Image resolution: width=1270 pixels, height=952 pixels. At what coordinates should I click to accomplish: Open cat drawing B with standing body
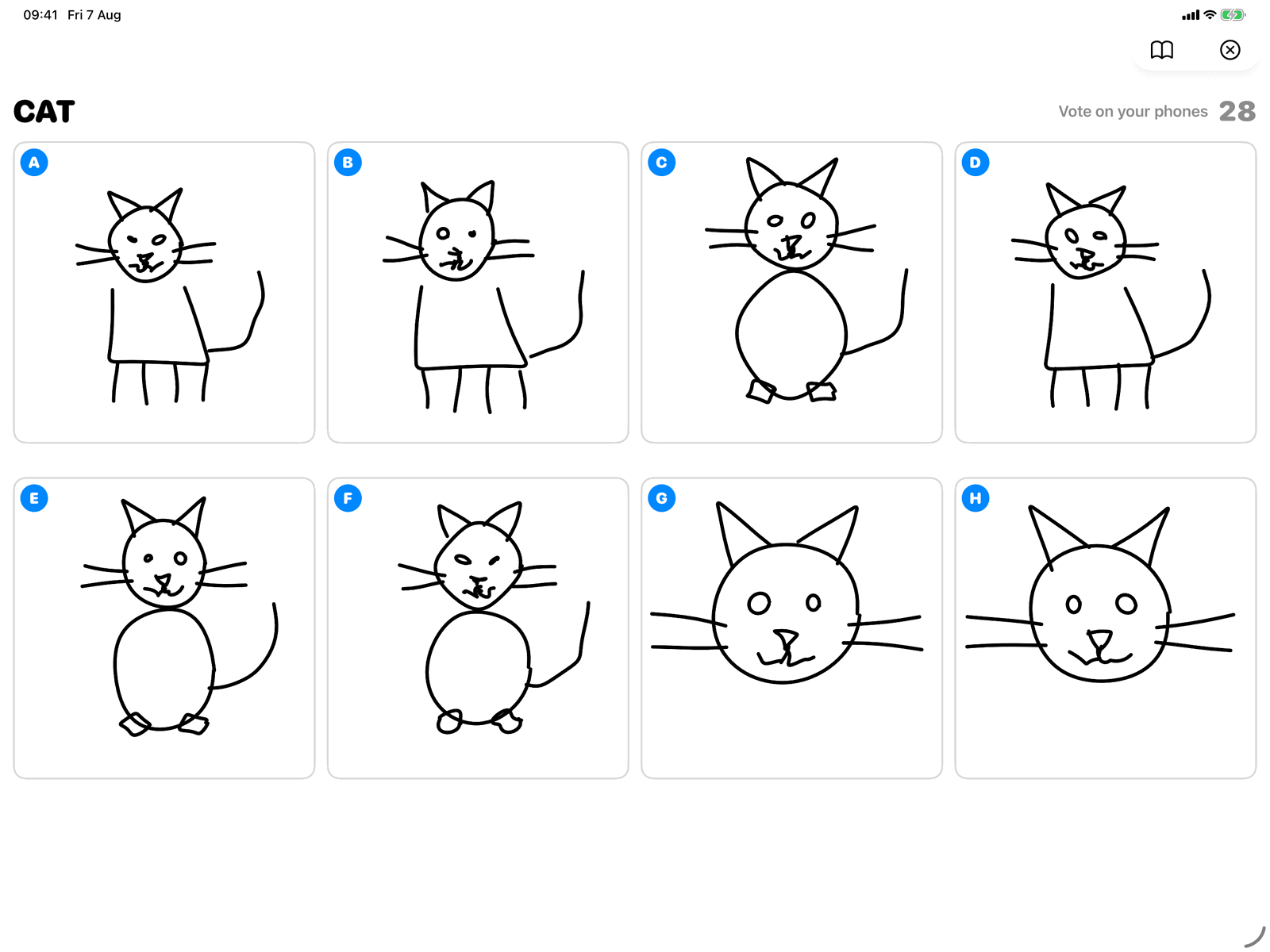[478, 293]
